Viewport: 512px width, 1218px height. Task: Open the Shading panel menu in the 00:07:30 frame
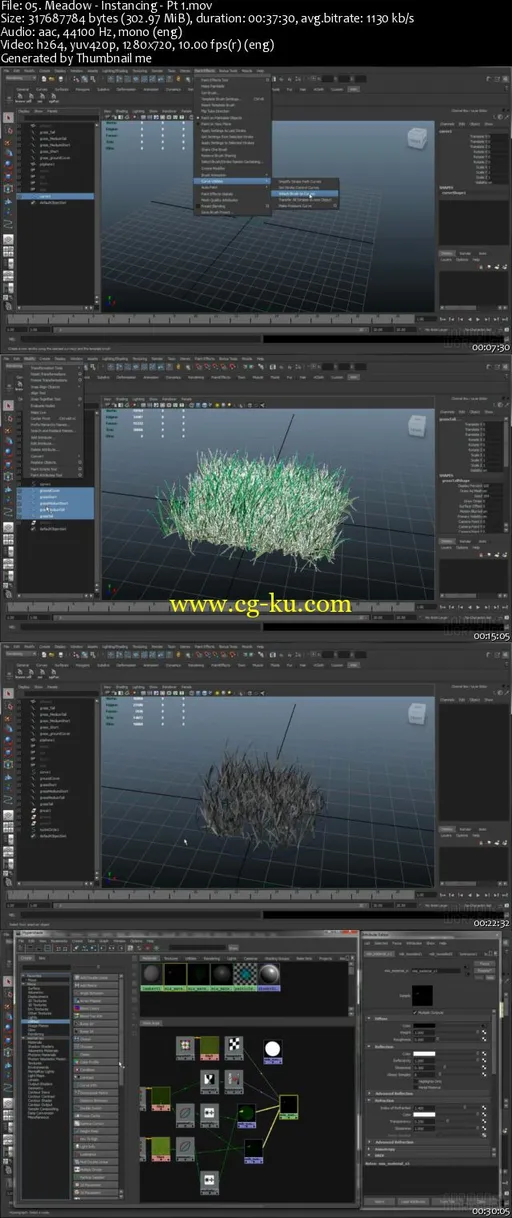(121, 111)
